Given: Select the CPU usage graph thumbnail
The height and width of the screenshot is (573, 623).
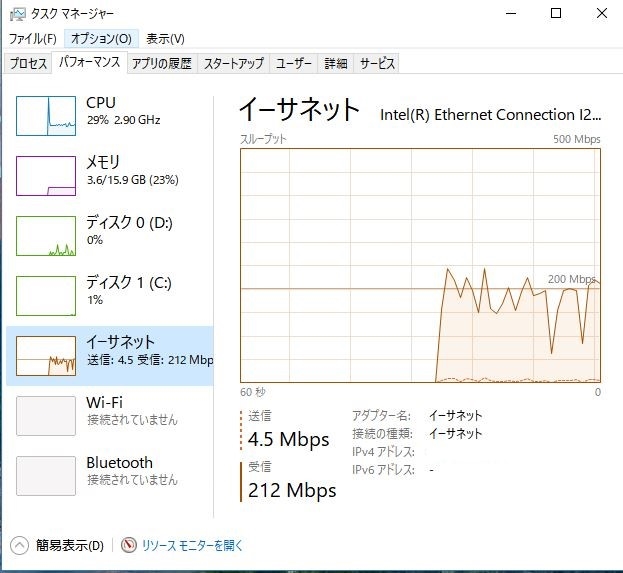Looking at the screenshot, I should (46, 115).
